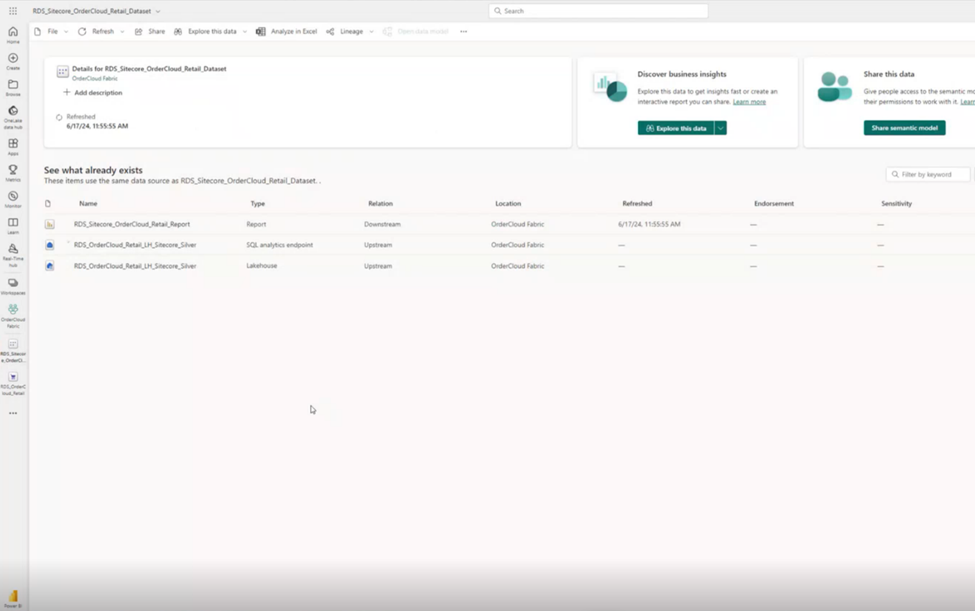
Task: Open the toolbar's more options ellipsis
Action: coord(463,32)
